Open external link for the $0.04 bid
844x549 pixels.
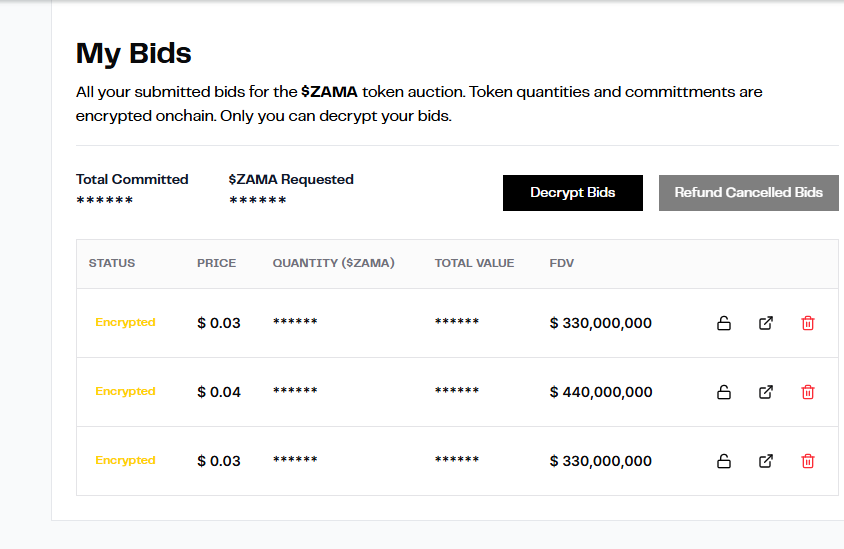click(x=766, y=392)
